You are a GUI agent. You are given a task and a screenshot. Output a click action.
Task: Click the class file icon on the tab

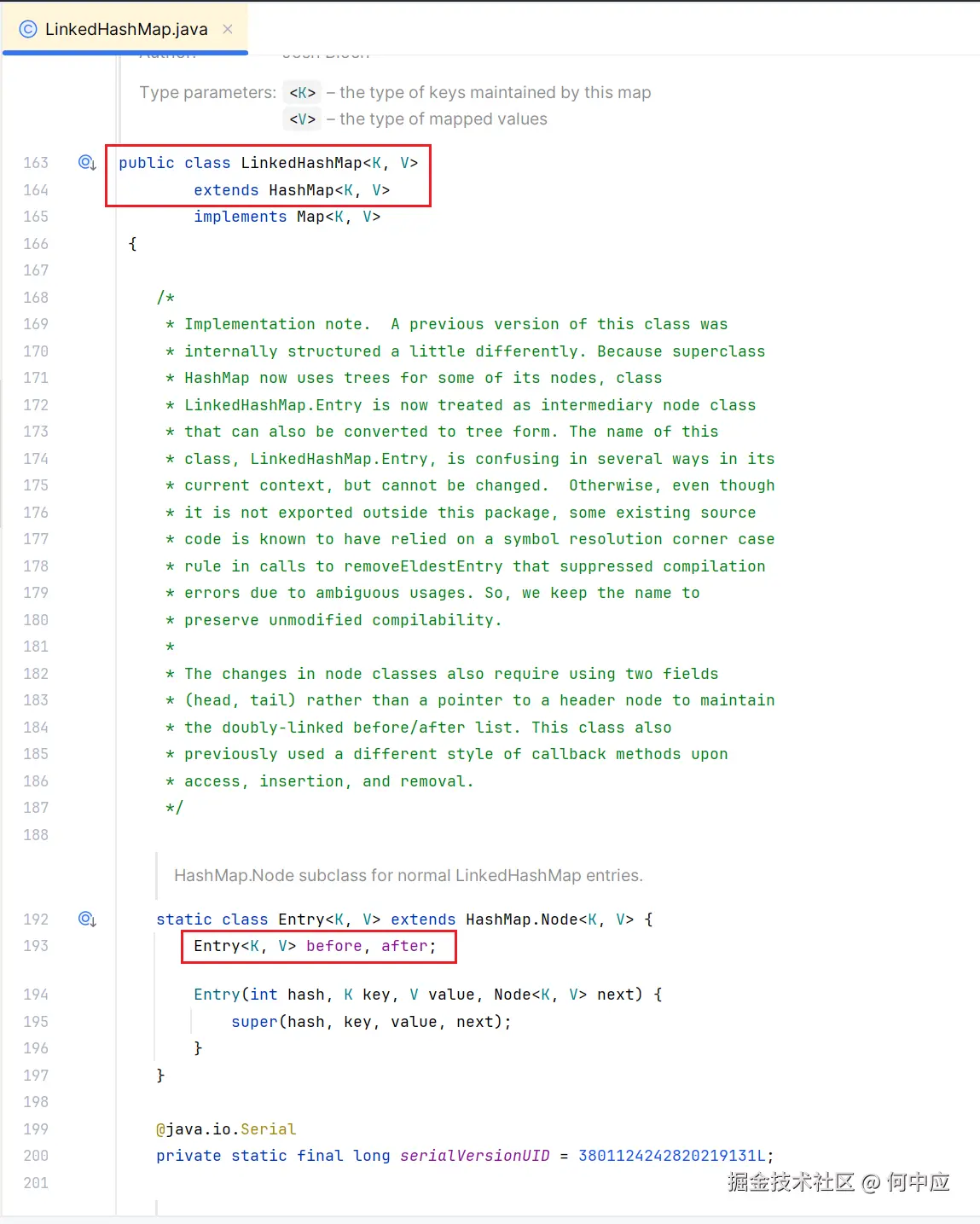click(x=28, y=29)
